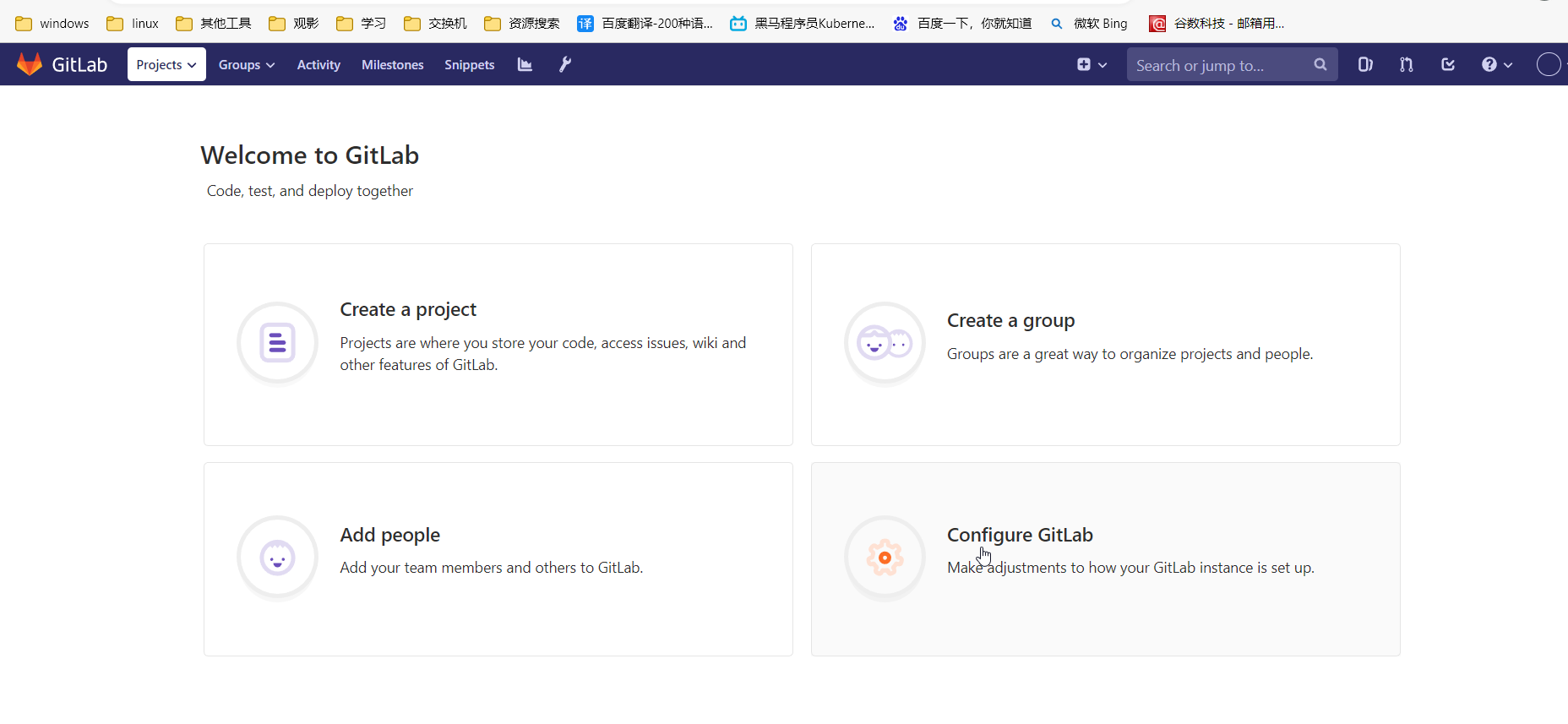This screenshot has height=724, width=1568.
Task: Click the Create a group icon
Action: 885,343
